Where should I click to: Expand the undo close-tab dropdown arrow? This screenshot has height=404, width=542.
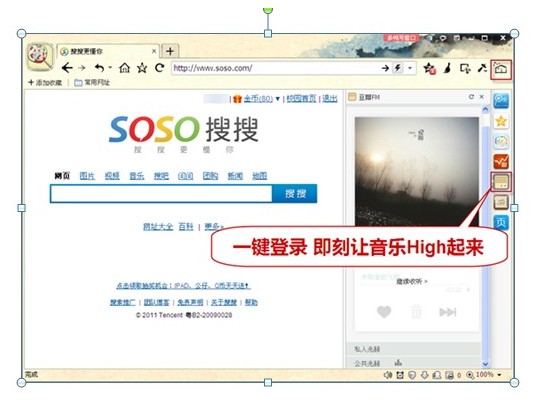click(x=110, y=67)
